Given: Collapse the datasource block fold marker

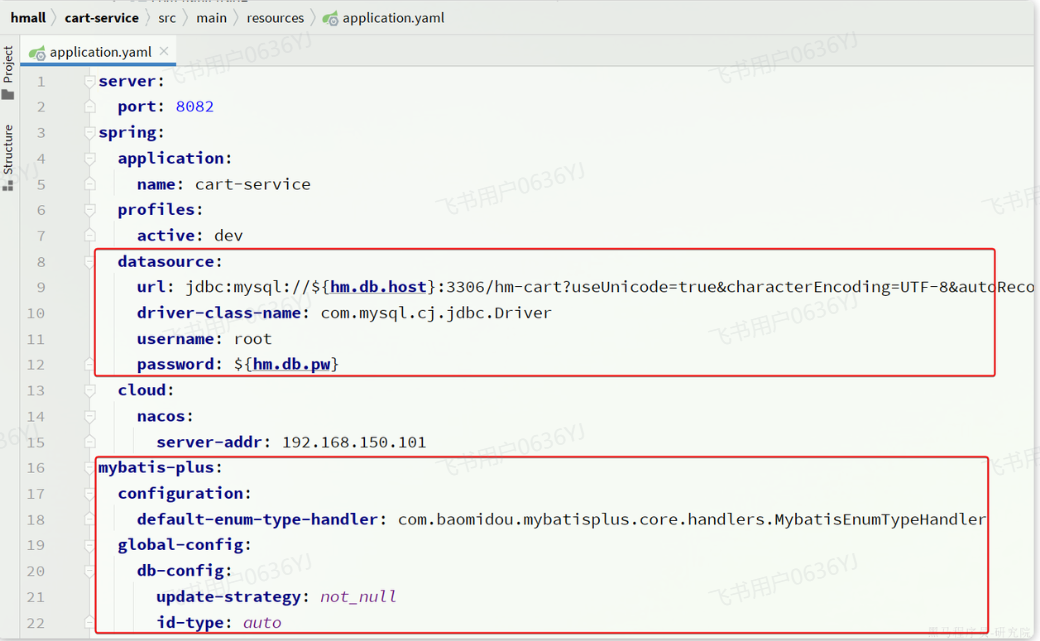Looking at the screenshot, I should click(90, 261).
